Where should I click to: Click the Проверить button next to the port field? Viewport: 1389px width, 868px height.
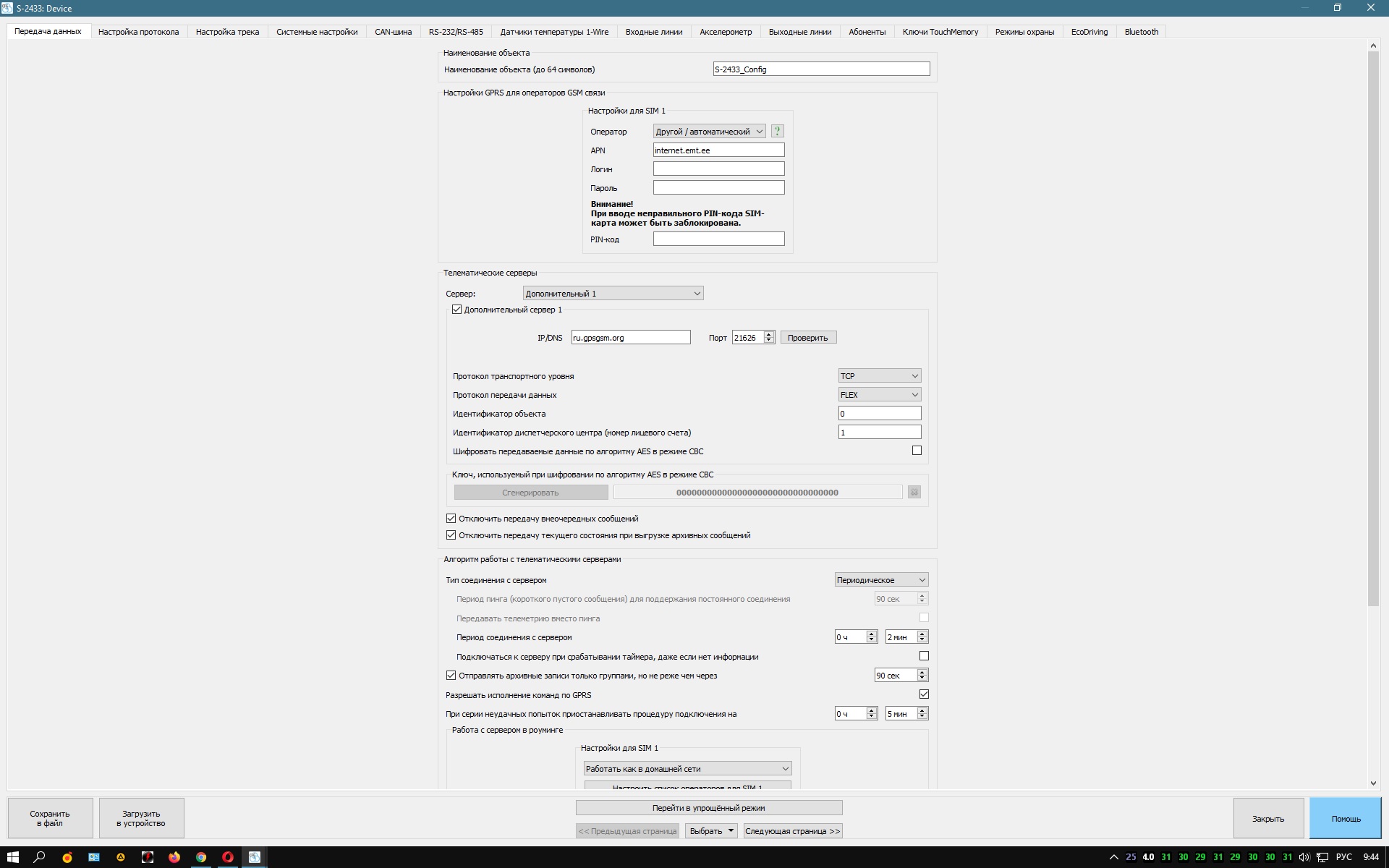pyautogui.click(x=807, y=338)
